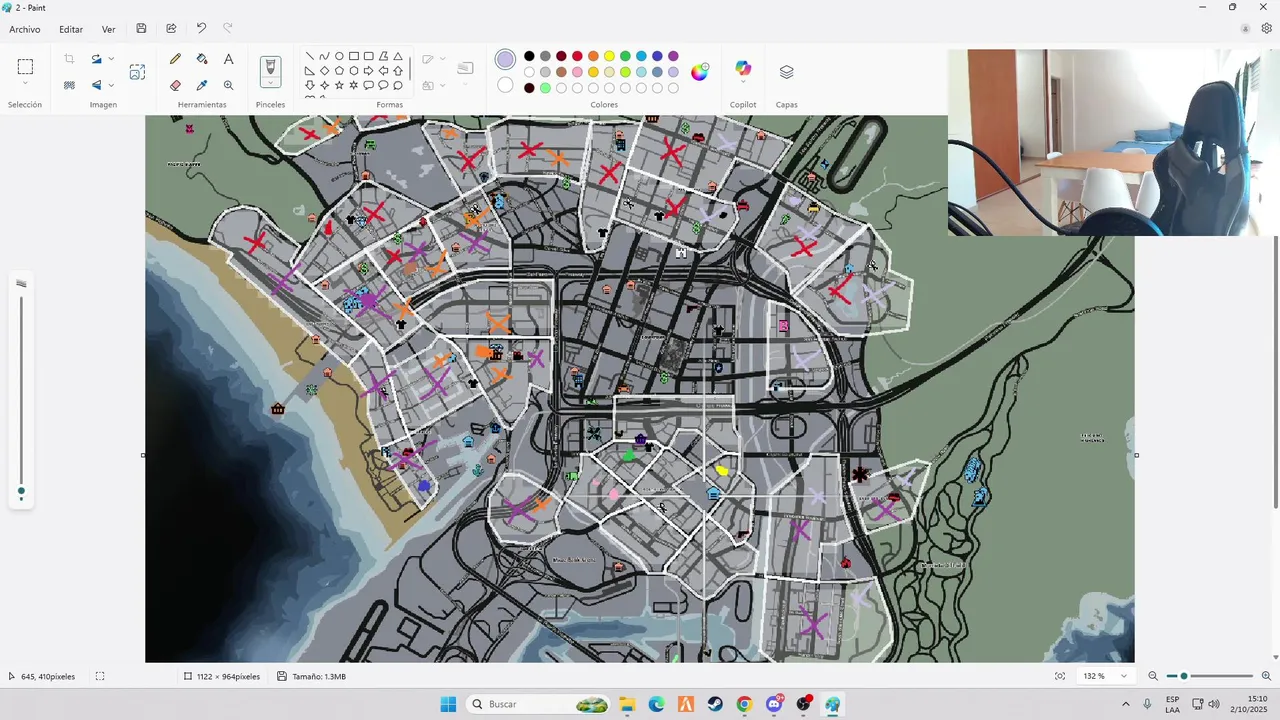This screenshot has height=720, width=1280.
Task: Open Google Chrome from taskbar
Action: click(x=744, y=704)
